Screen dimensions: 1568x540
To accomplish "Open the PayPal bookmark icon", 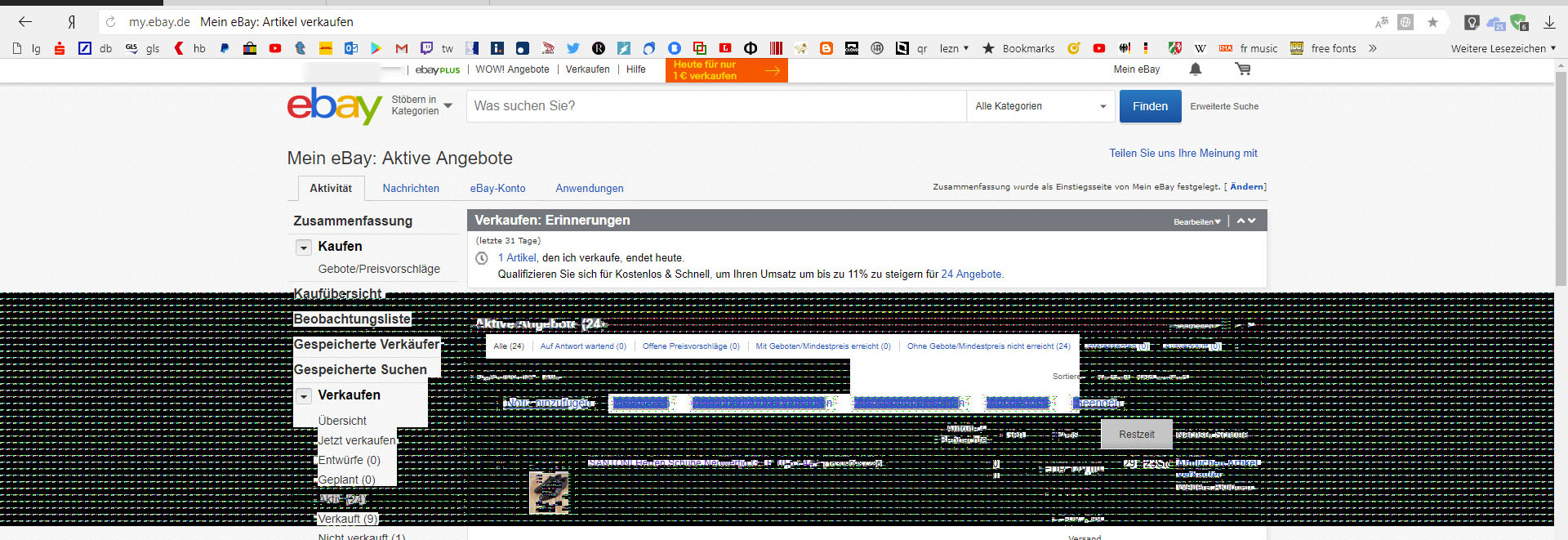I will [225, 48].
